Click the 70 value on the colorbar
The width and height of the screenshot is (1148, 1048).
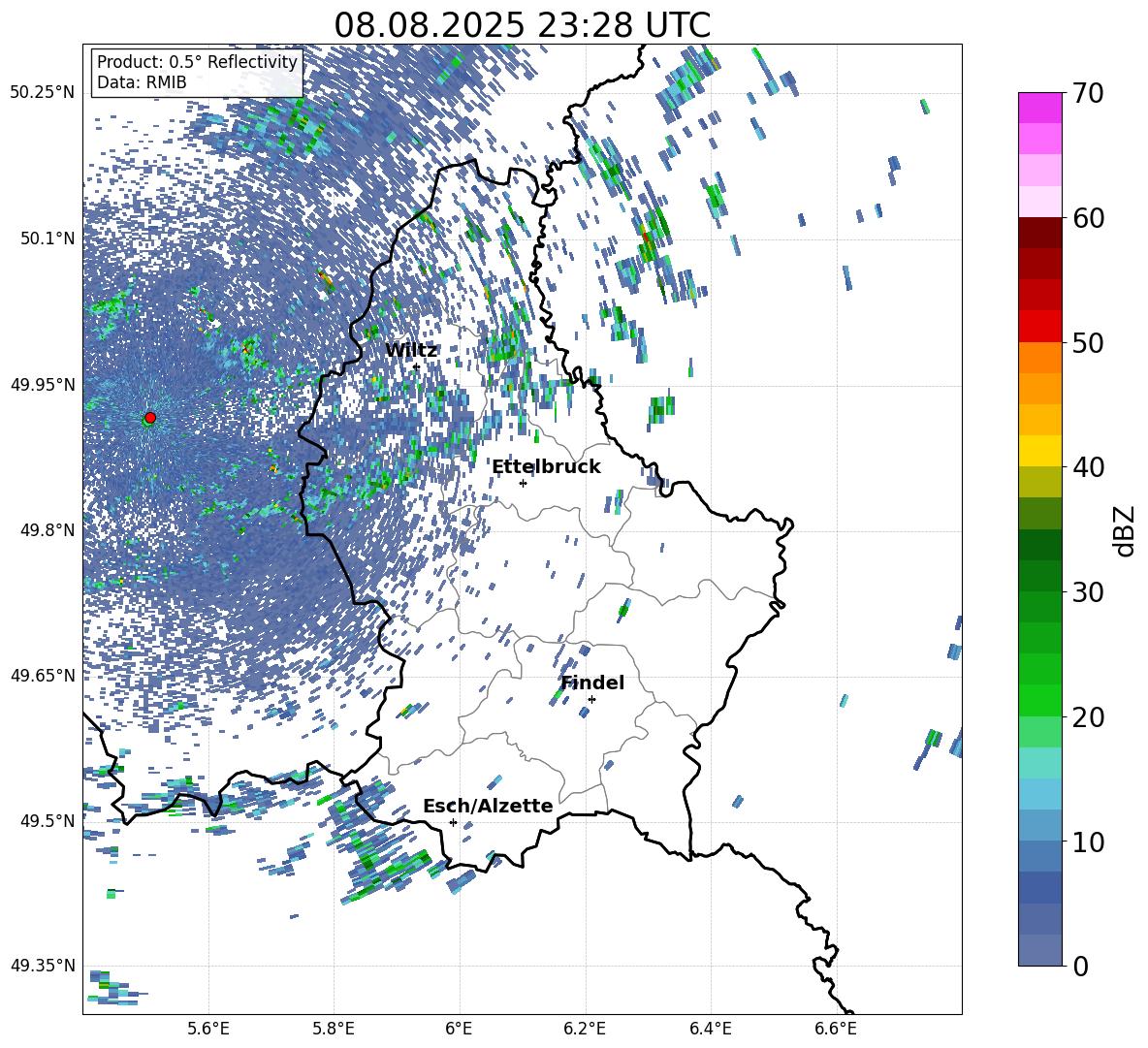click(1088, 93)
